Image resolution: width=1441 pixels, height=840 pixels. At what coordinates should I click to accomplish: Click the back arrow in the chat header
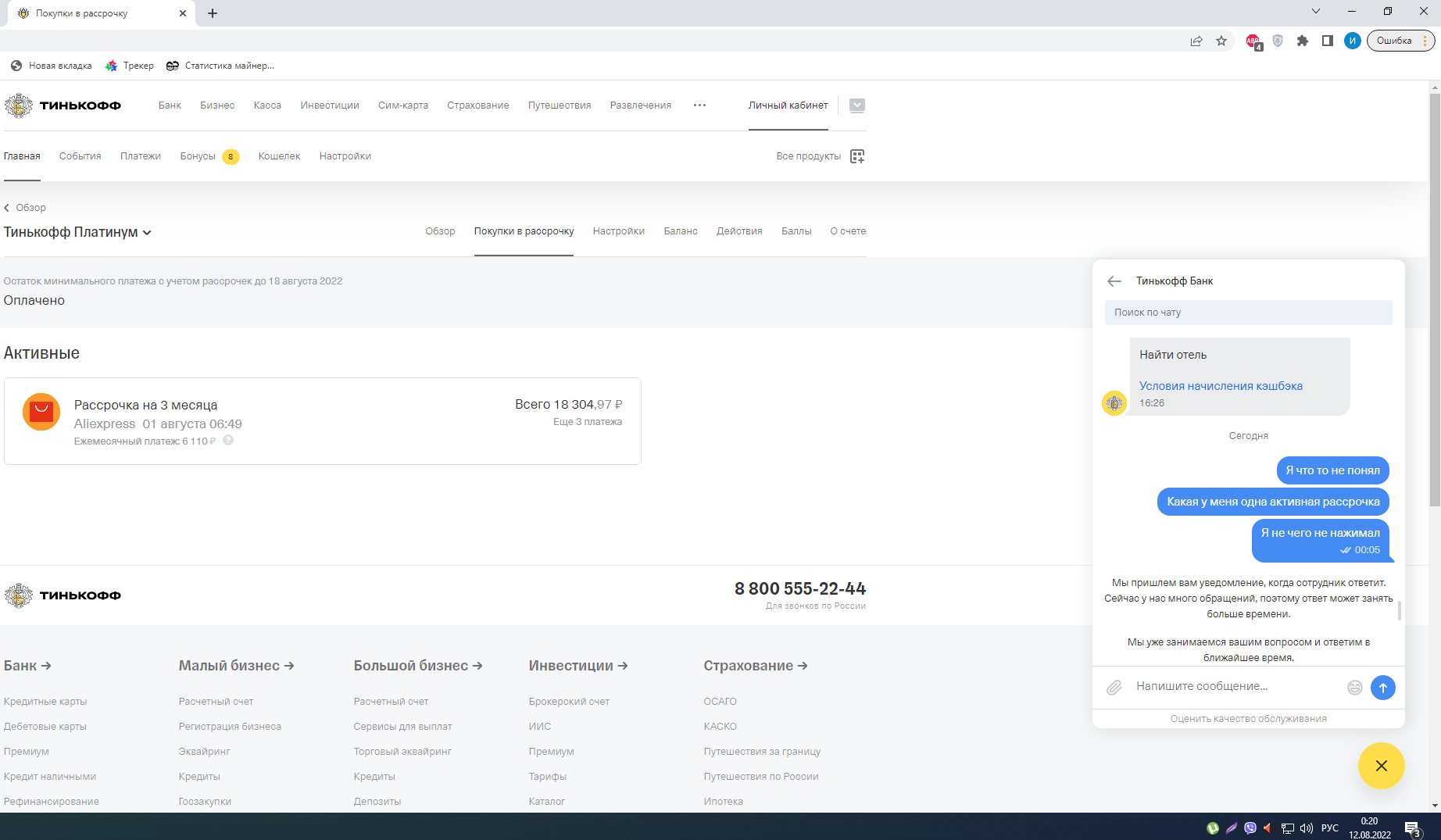click(1114, 281)
